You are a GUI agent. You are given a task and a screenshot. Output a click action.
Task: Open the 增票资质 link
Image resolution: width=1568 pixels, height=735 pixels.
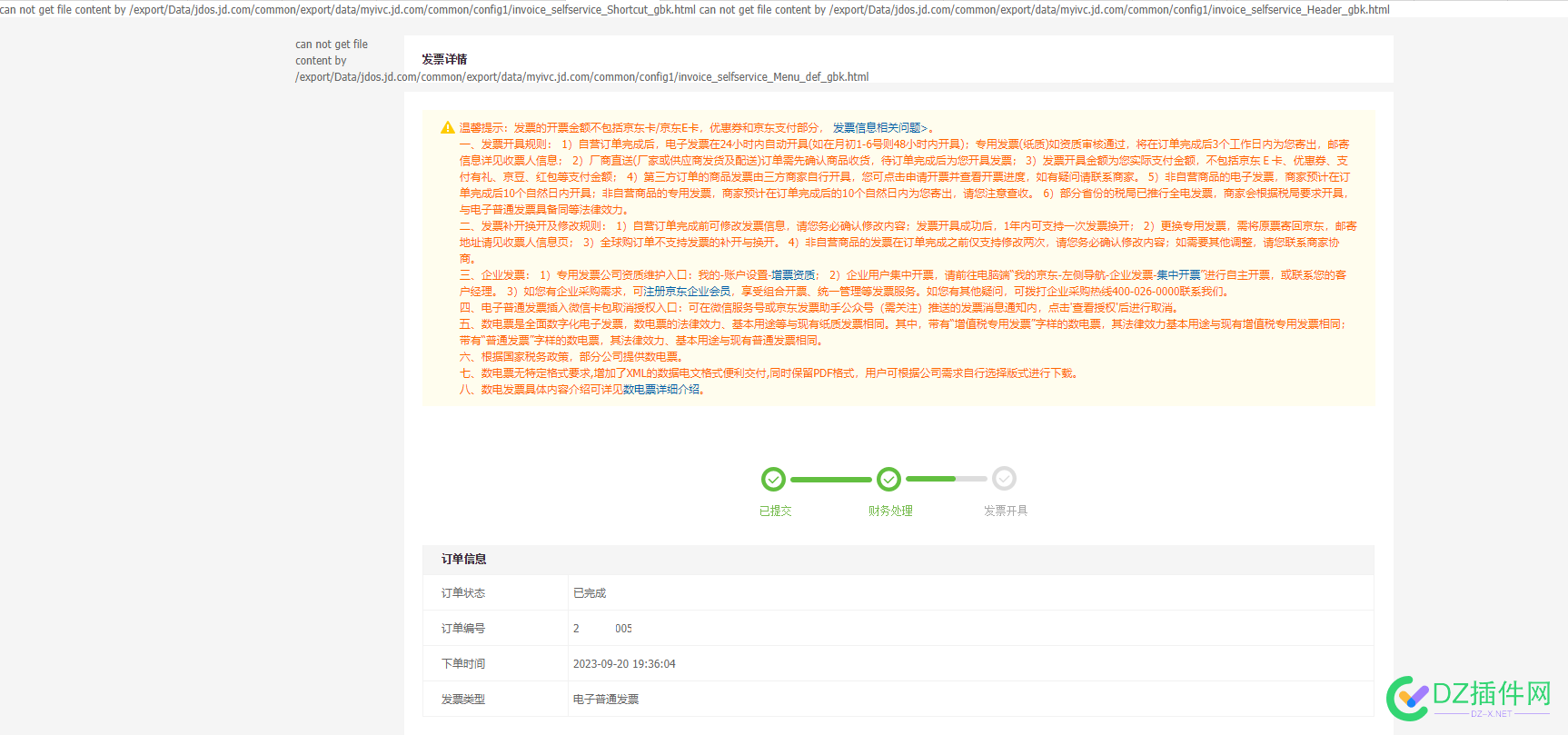793,275
